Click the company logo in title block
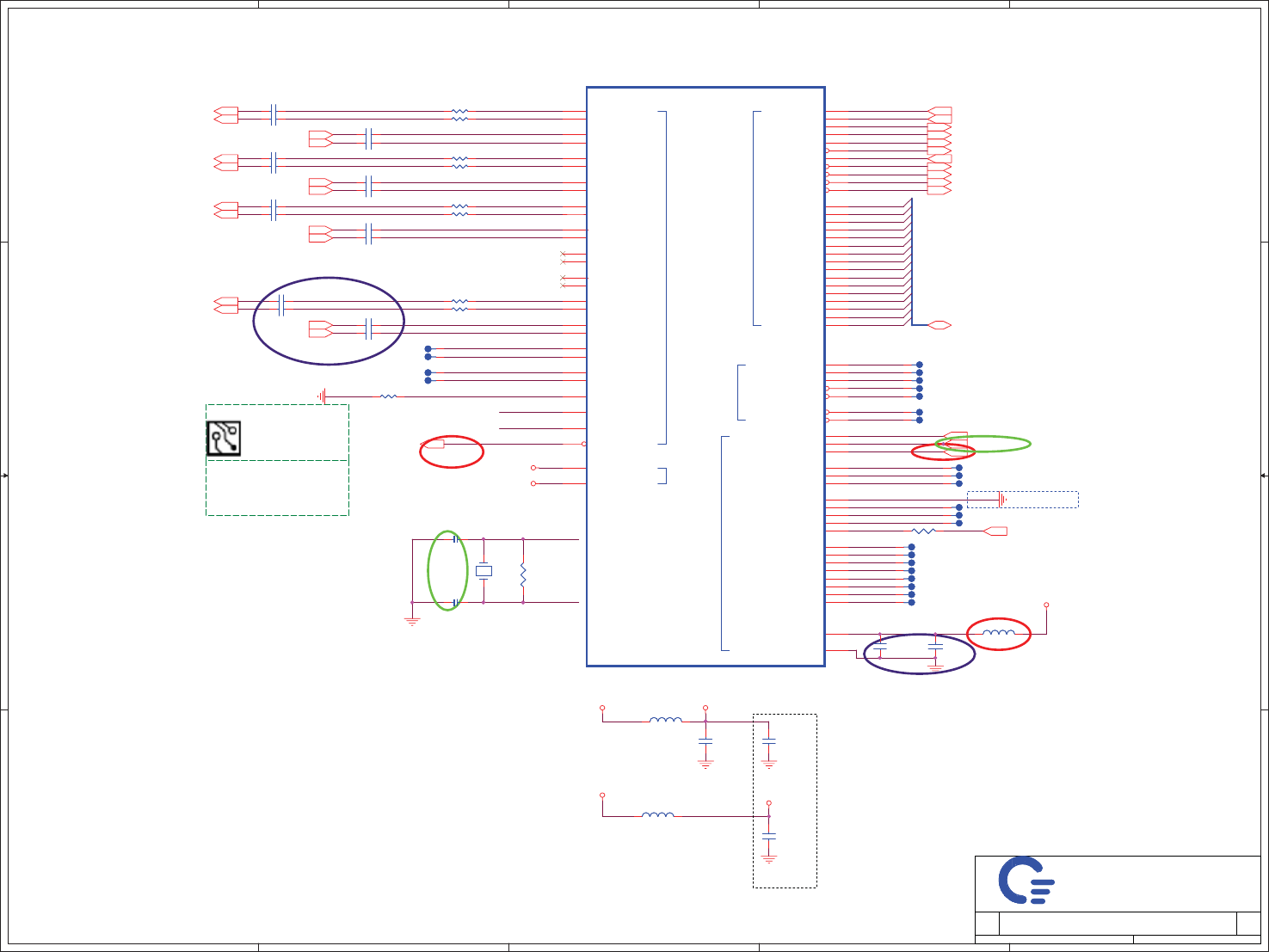The width and height of the screenshot is (1269, 952). [1026, 880]
